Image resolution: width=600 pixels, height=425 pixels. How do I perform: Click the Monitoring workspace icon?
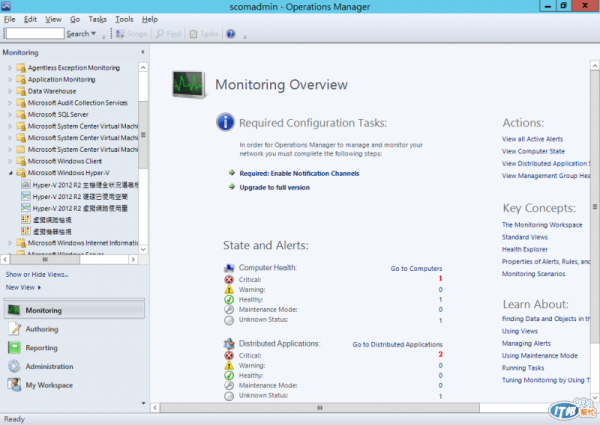pyautogui.click(x=14, y=310)
